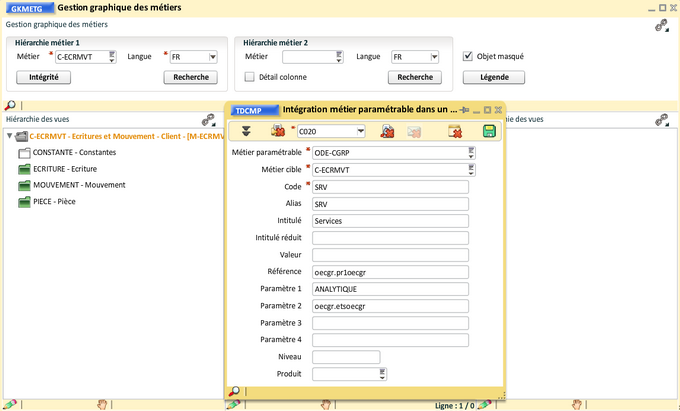Click the double-chevron expand icon in dialog toolbar

(x=246, y=131)
